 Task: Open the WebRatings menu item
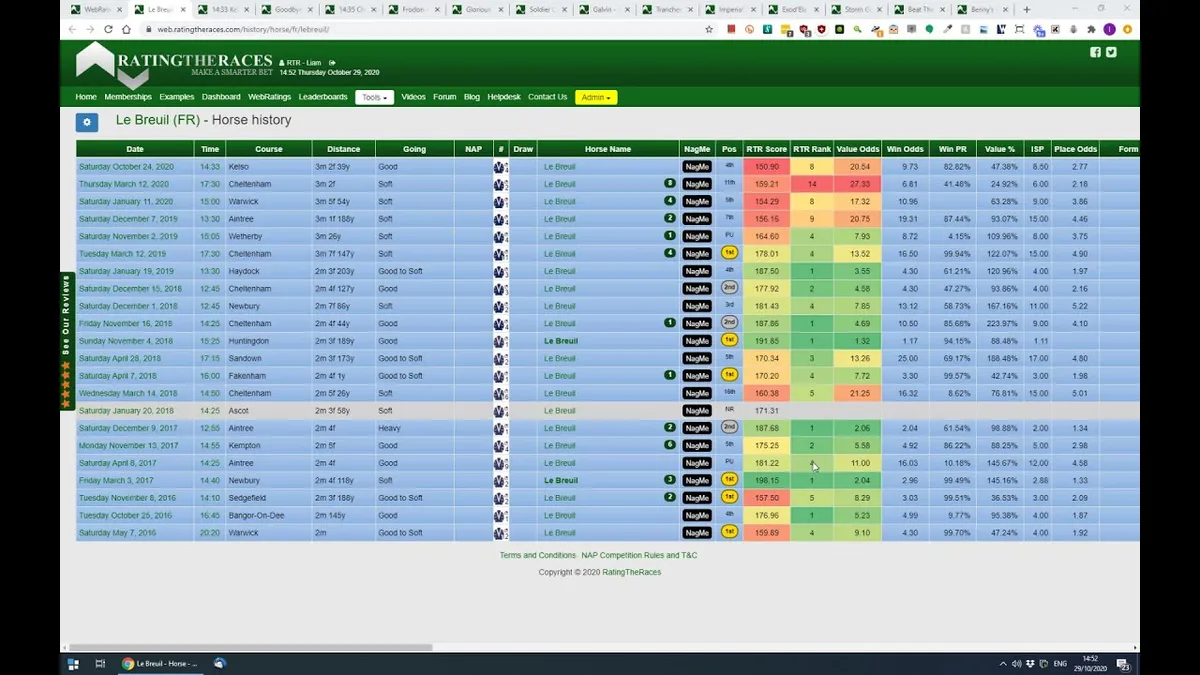tap(269, 97)
